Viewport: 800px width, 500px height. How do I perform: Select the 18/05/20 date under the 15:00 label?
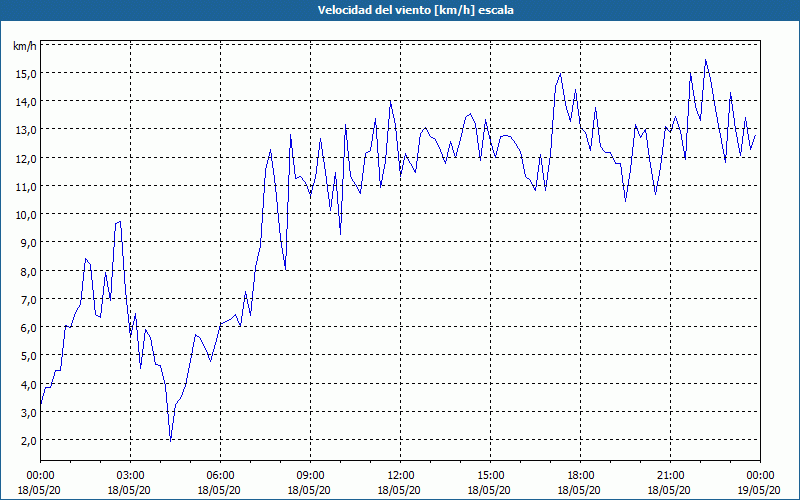pos(489,490)
